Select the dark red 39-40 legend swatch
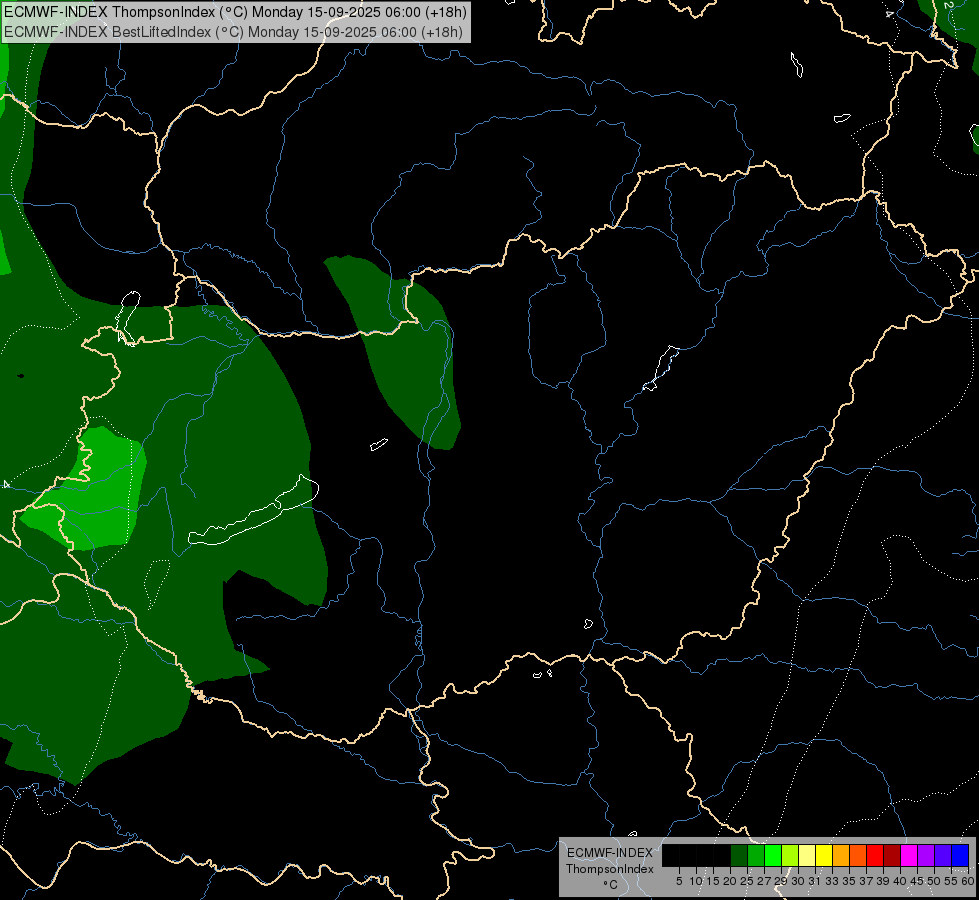 [892, 855]
